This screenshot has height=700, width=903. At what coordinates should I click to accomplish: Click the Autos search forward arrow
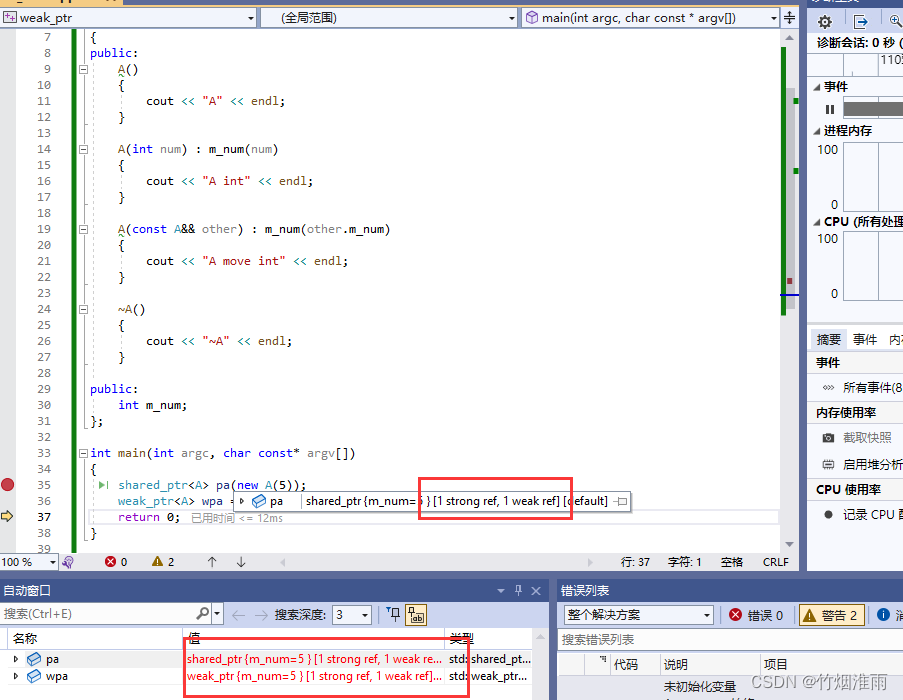click(261, 615)
